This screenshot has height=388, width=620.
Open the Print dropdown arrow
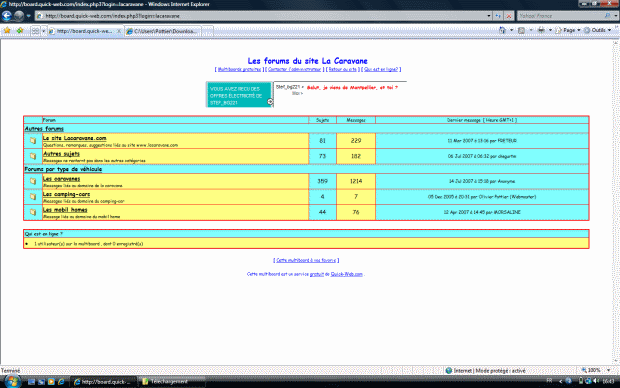coord(550,30)
